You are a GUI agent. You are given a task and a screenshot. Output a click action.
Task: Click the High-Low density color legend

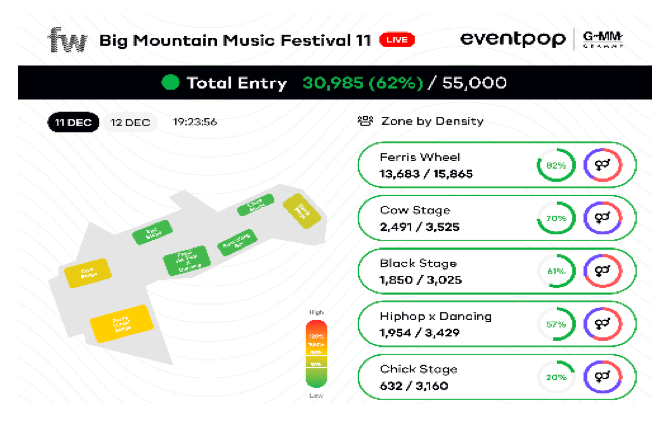(316, 354)
